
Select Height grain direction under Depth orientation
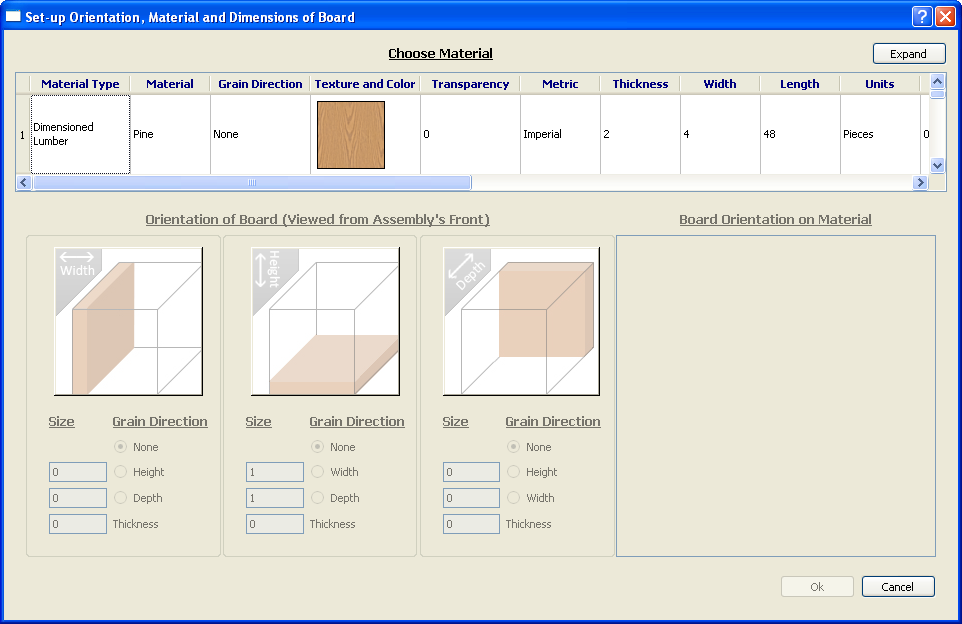tap(514, 472)
